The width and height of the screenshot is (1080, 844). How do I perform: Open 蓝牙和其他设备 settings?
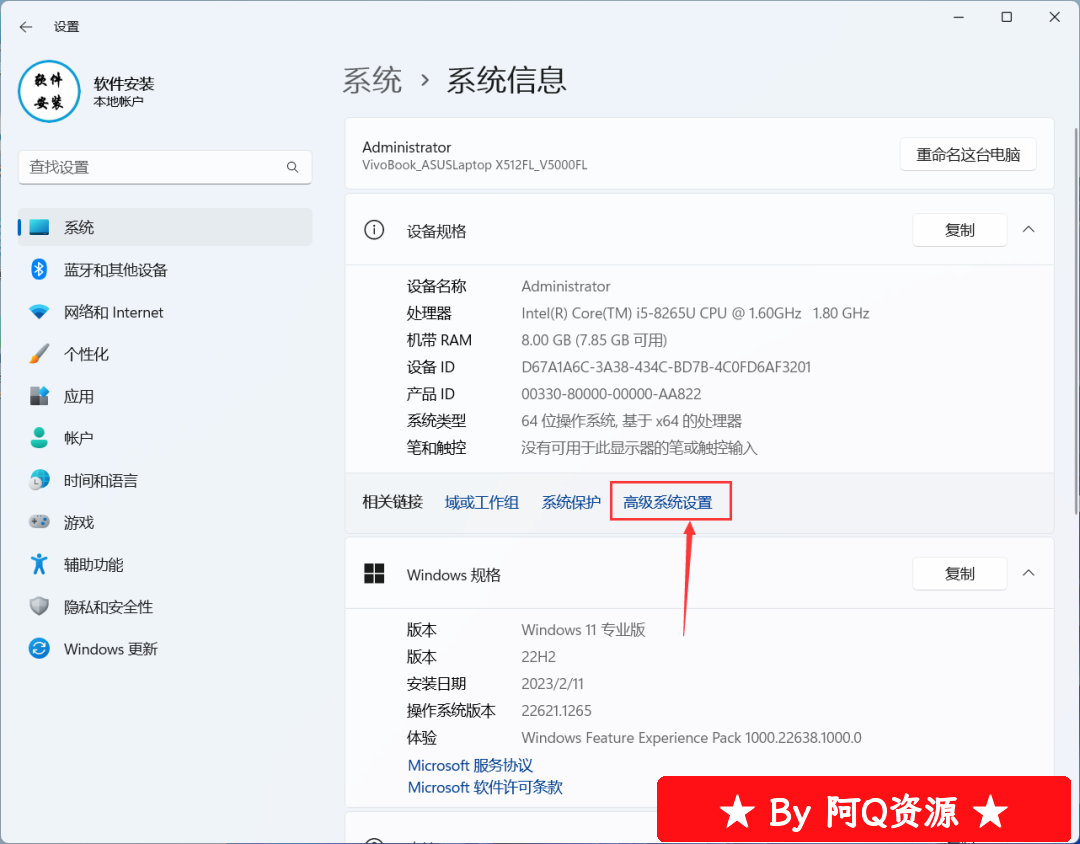click(x=165, y=269)
